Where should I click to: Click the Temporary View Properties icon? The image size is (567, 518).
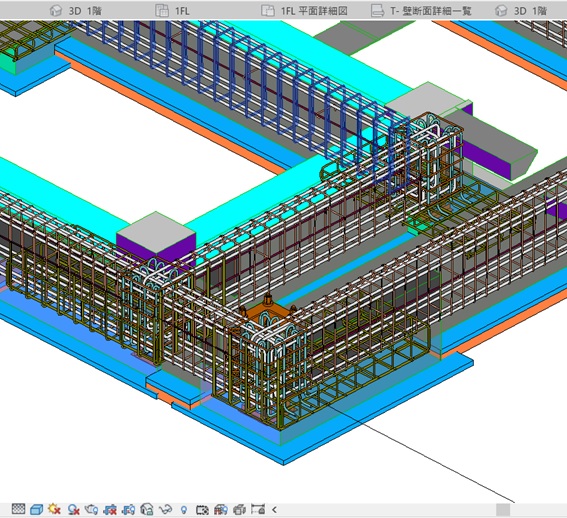[x=202, y=510]
